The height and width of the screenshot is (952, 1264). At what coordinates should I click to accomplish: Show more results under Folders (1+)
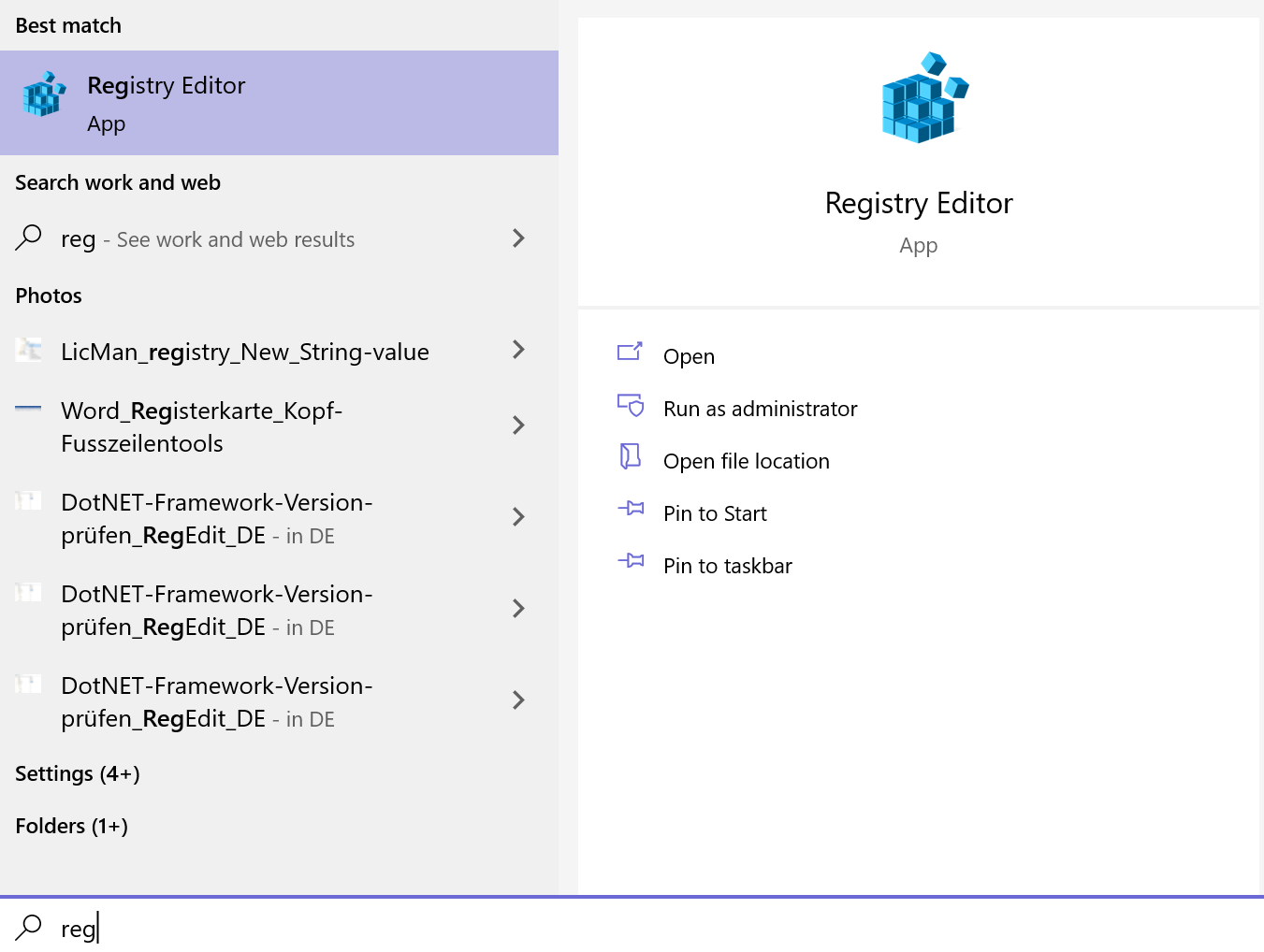[72, 827]
